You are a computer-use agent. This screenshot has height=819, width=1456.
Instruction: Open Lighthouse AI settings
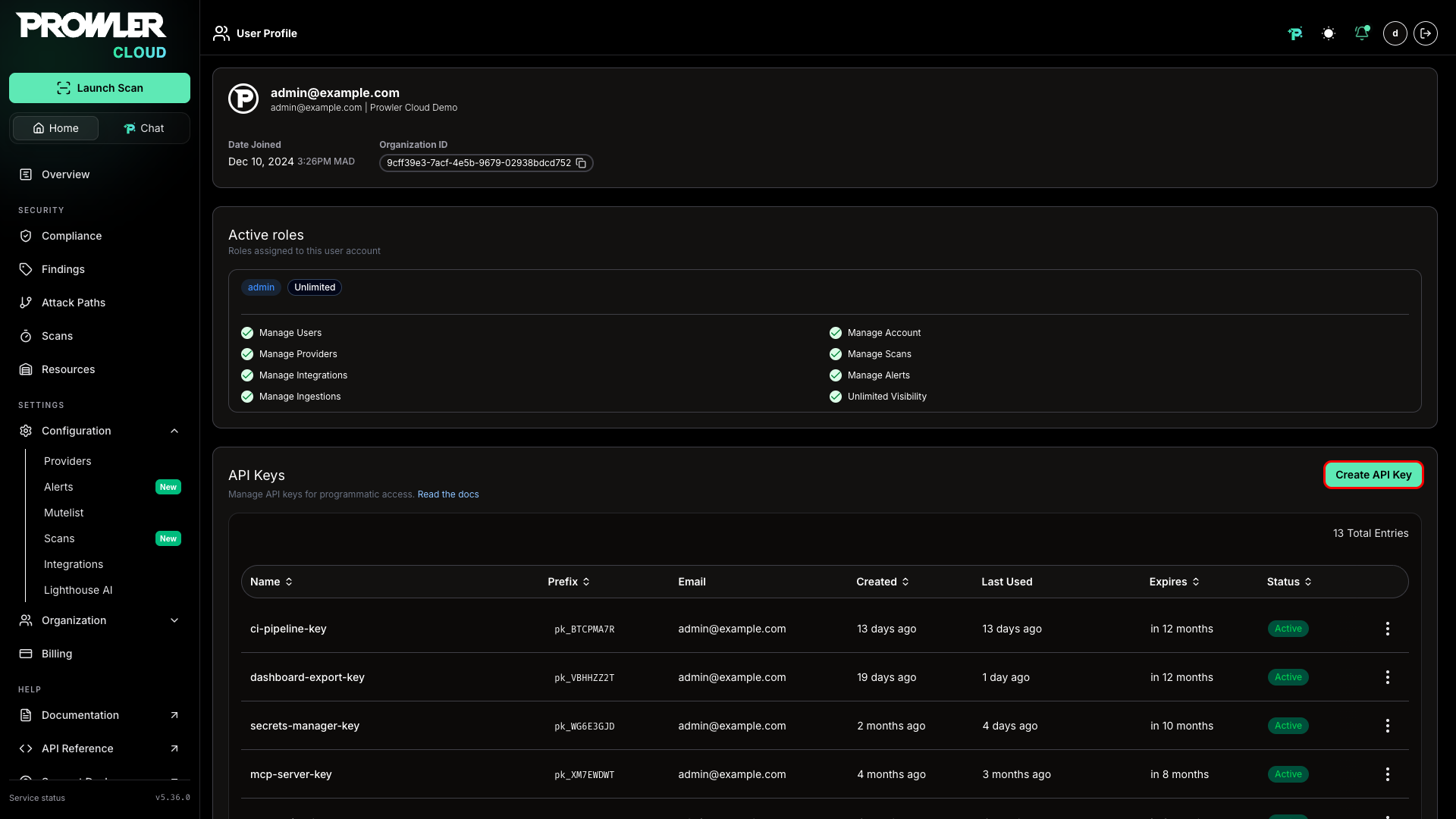[78, 590]
